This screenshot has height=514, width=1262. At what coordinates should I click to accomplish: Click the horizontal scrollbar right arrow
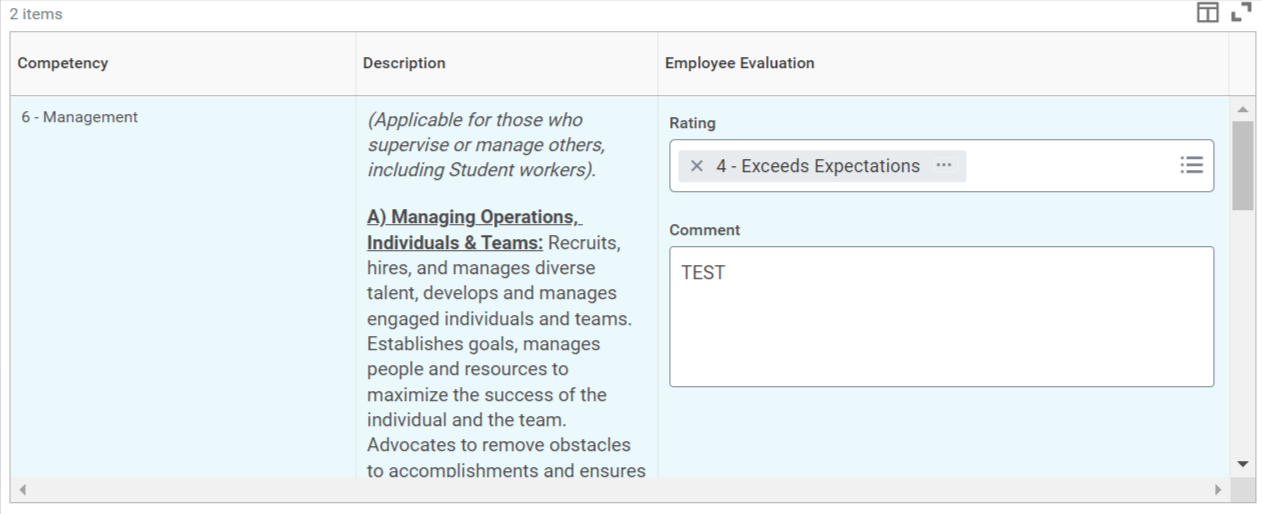(x=1218, y=490)
